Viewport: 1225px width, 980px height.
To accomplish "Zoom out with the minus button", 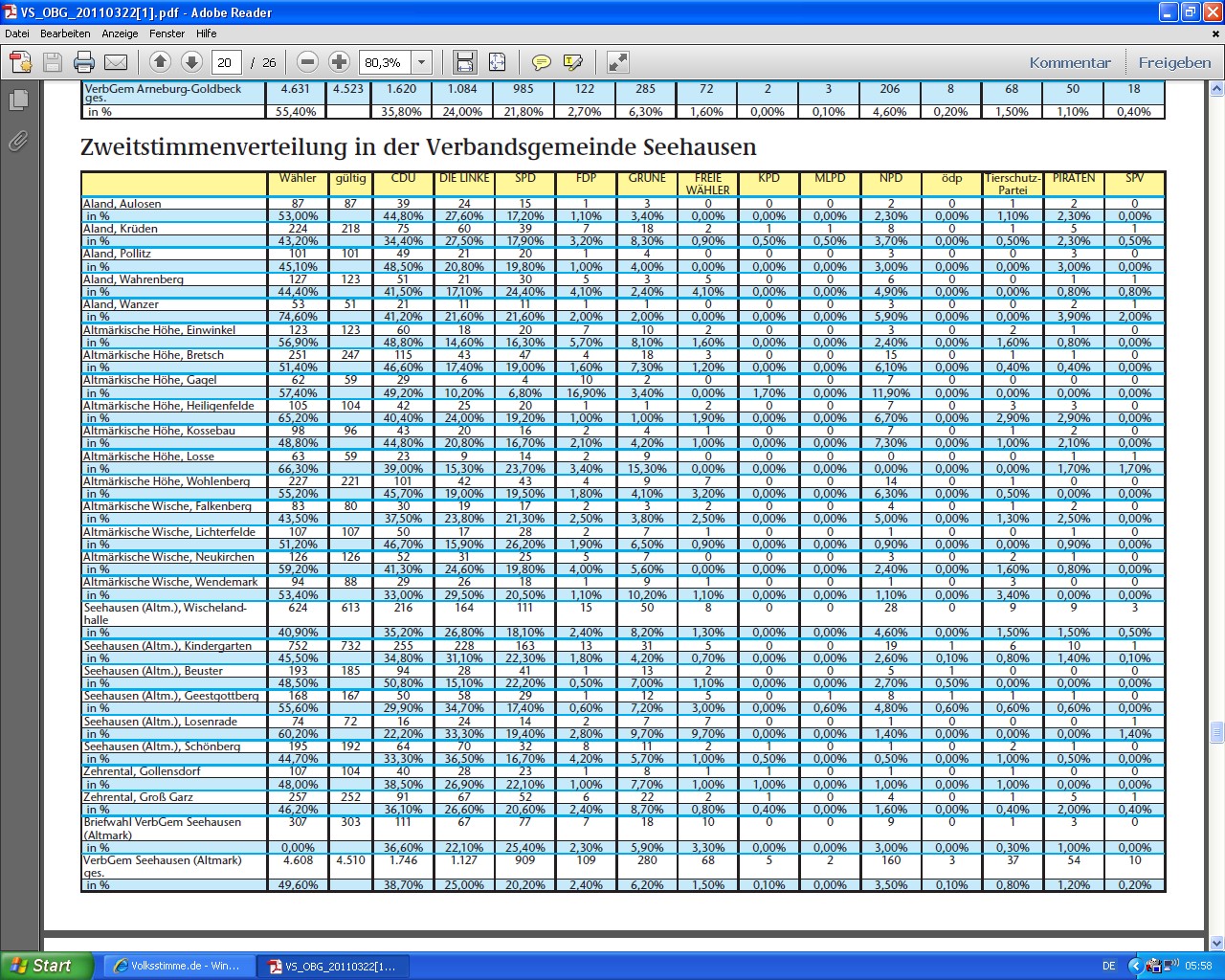I will tap(307, 63).
